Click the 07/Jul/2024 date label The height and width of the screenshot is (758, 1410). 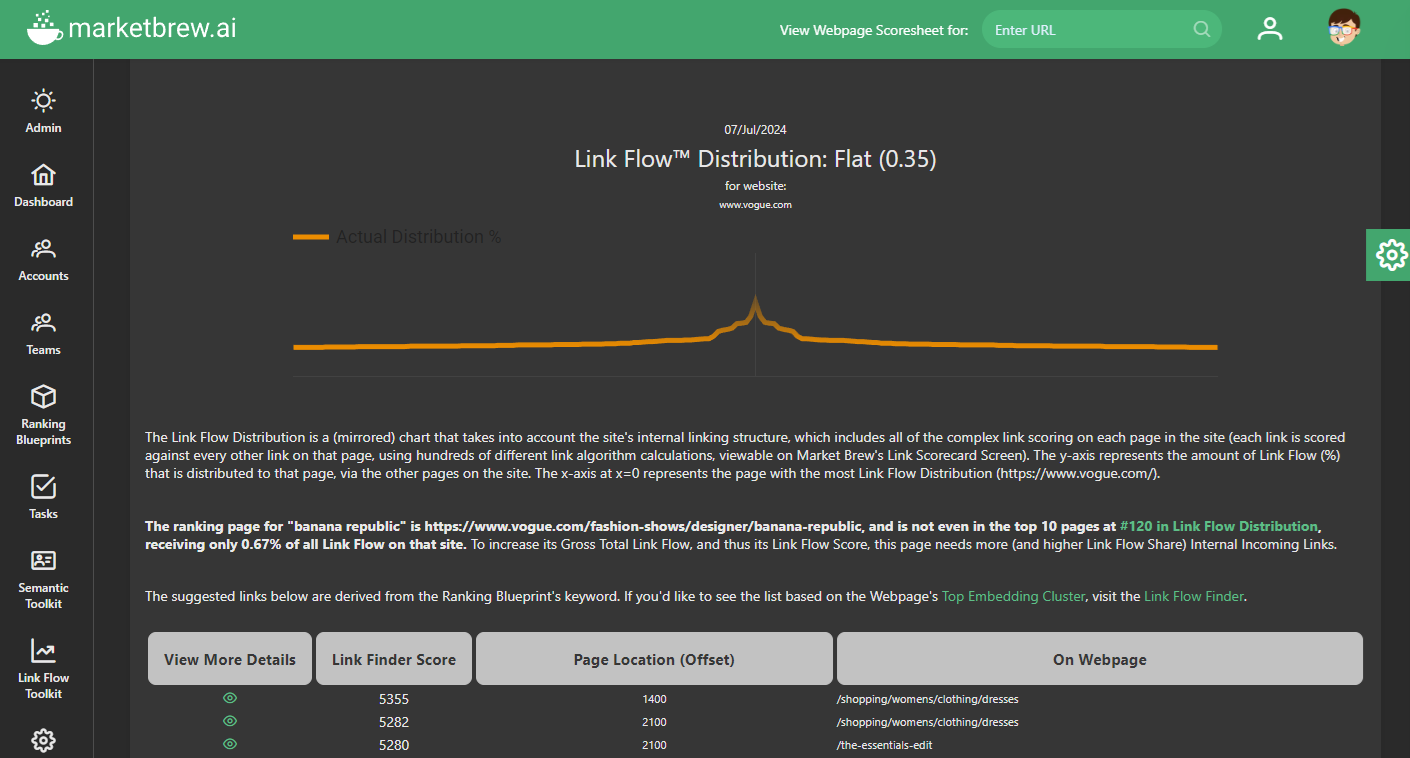coord(755,130)
